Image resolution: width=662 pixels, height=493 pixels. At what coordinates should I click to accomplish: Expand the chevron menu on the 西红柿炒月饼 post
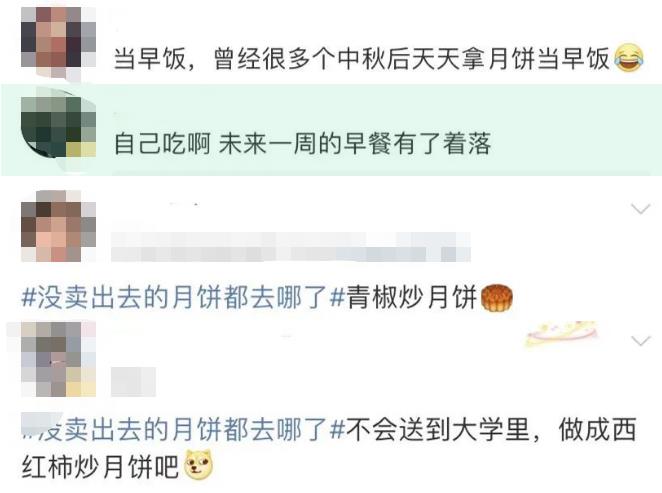[x=640, y=340]
